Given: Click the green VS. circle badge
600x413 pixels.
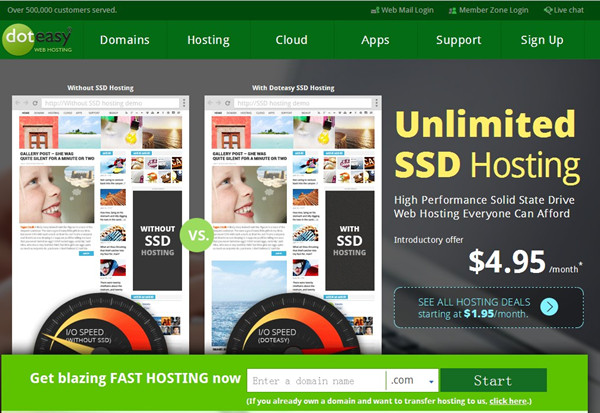Looking at the screenshot, I should tap(197, 235).
